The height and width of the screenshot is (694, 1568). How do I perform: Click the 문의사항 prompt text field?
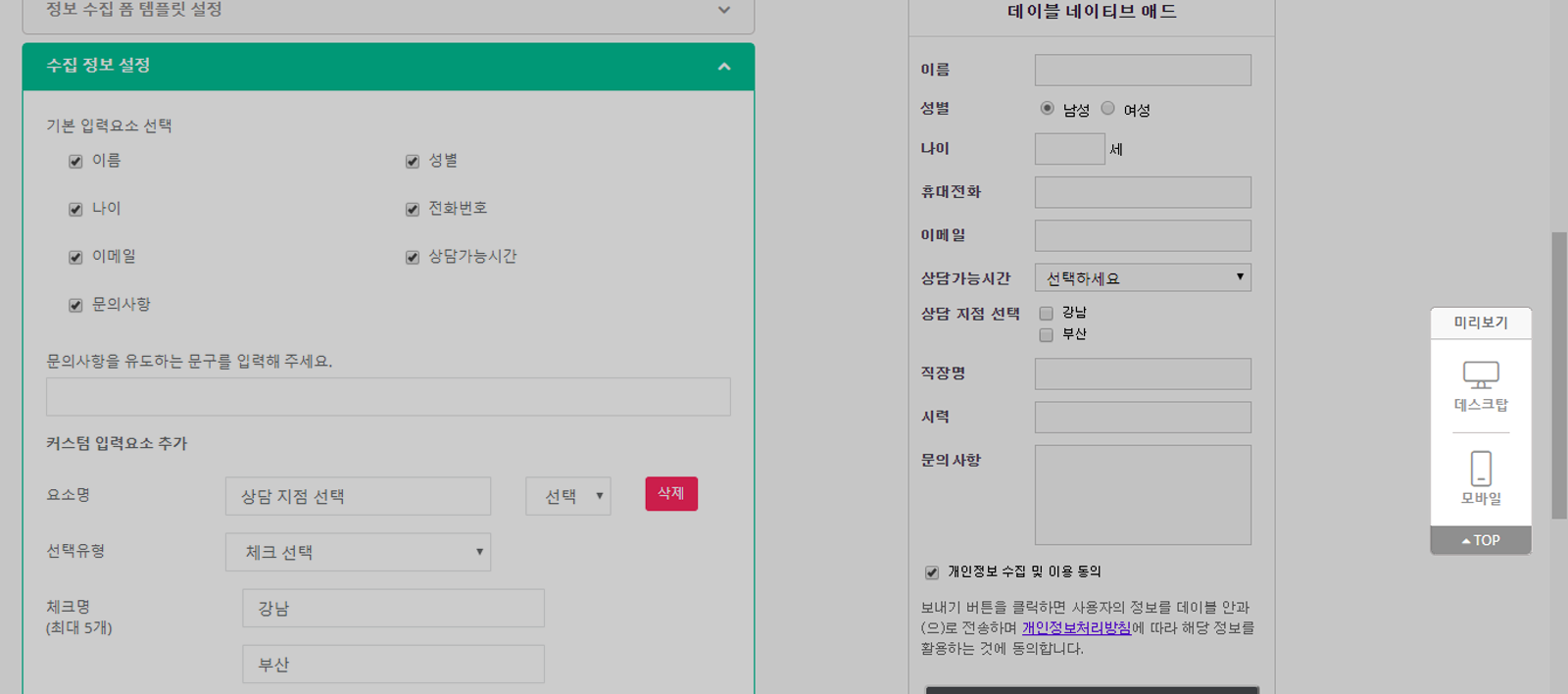(x=388, y=397)
